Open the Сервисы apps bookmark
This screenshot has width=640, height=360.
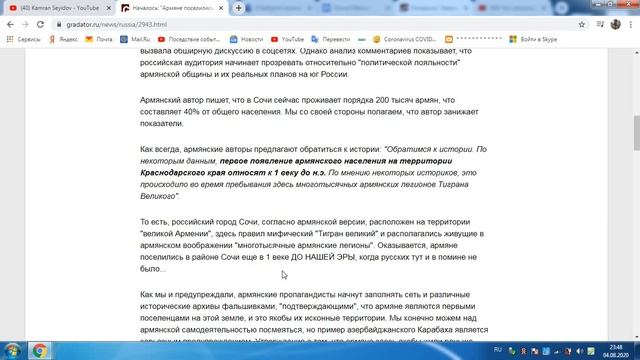pyautogui.click(x=24, y=39)
